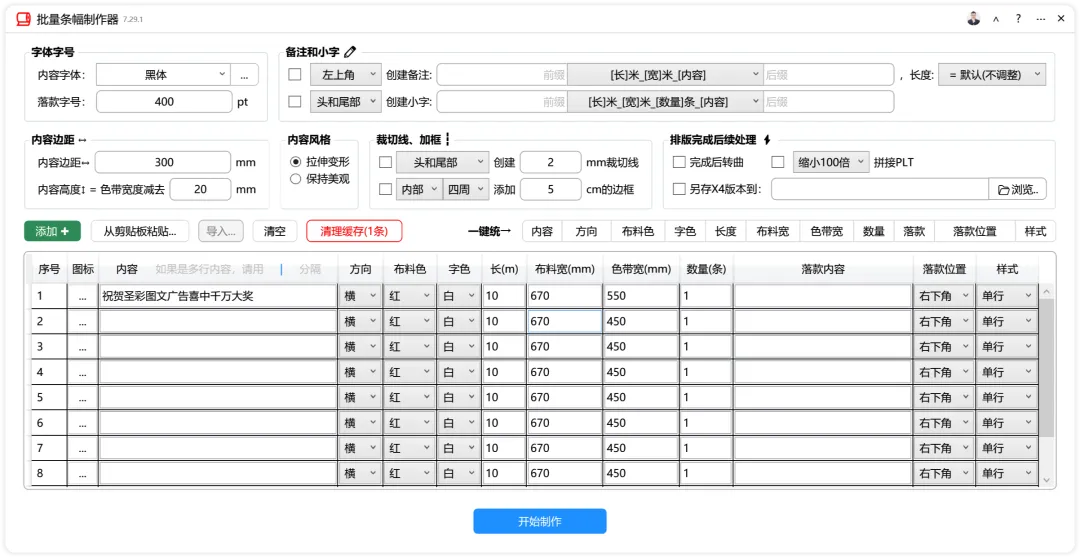Viewport: 1080px width, 558px height.
Task: Click the font browse ellipsis button
Action: (x=245, y=75)
